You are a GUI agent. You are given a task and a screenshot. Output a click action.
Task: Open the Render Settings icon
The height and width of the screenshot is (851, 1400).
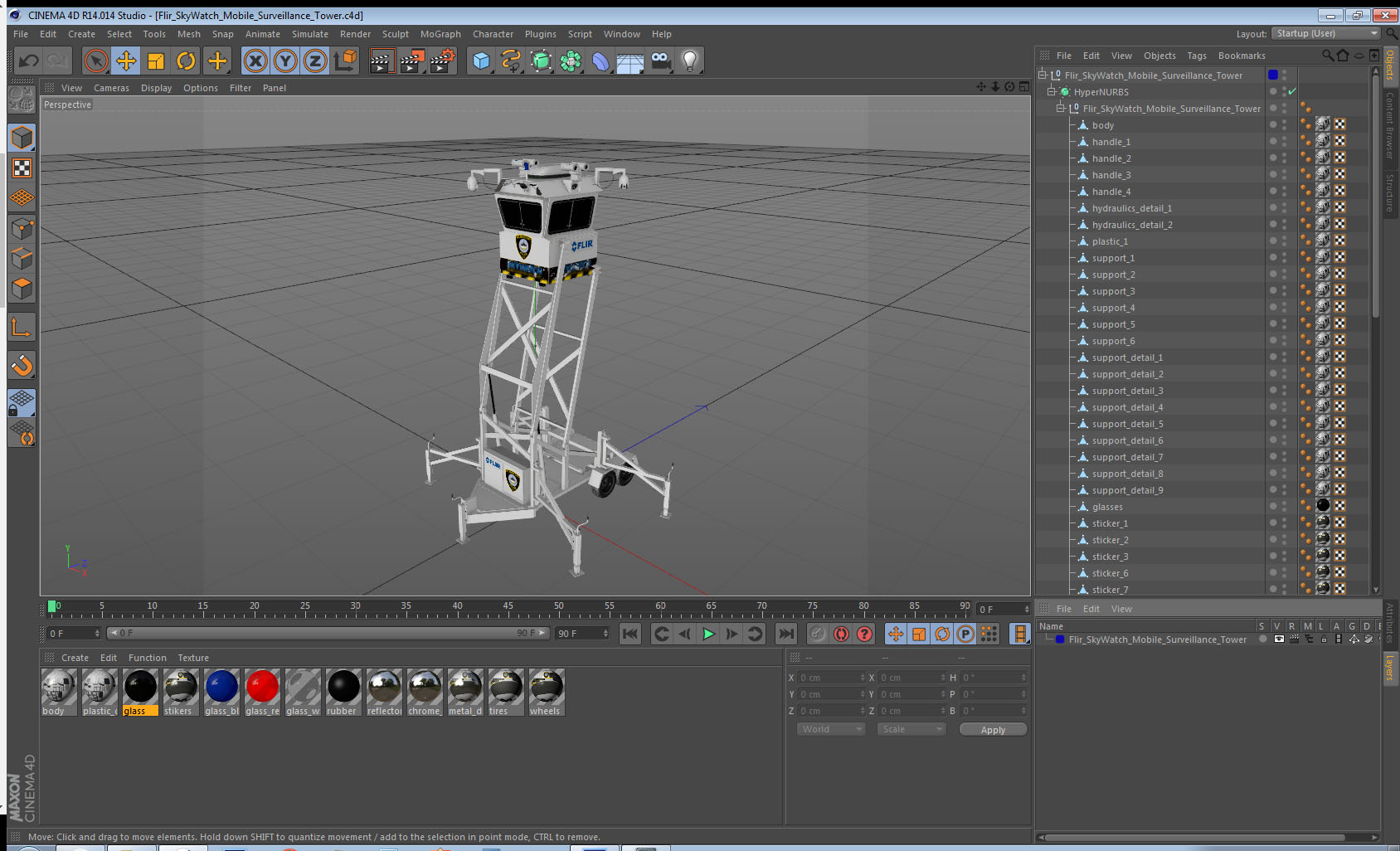(x=443, y=61)
